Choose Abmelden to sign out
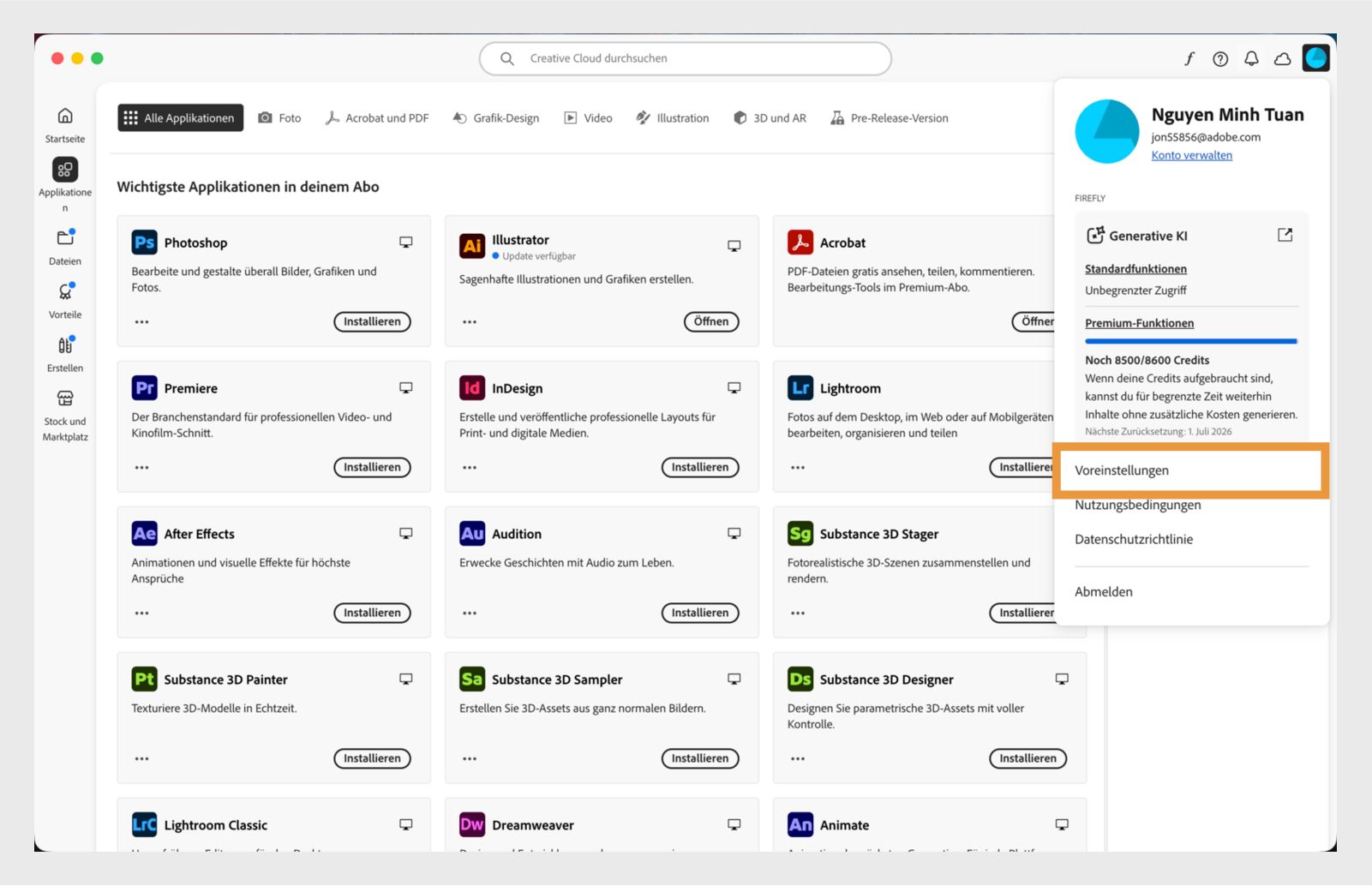This screenshot has height=886, width=1372. [x=1104, y=591]
